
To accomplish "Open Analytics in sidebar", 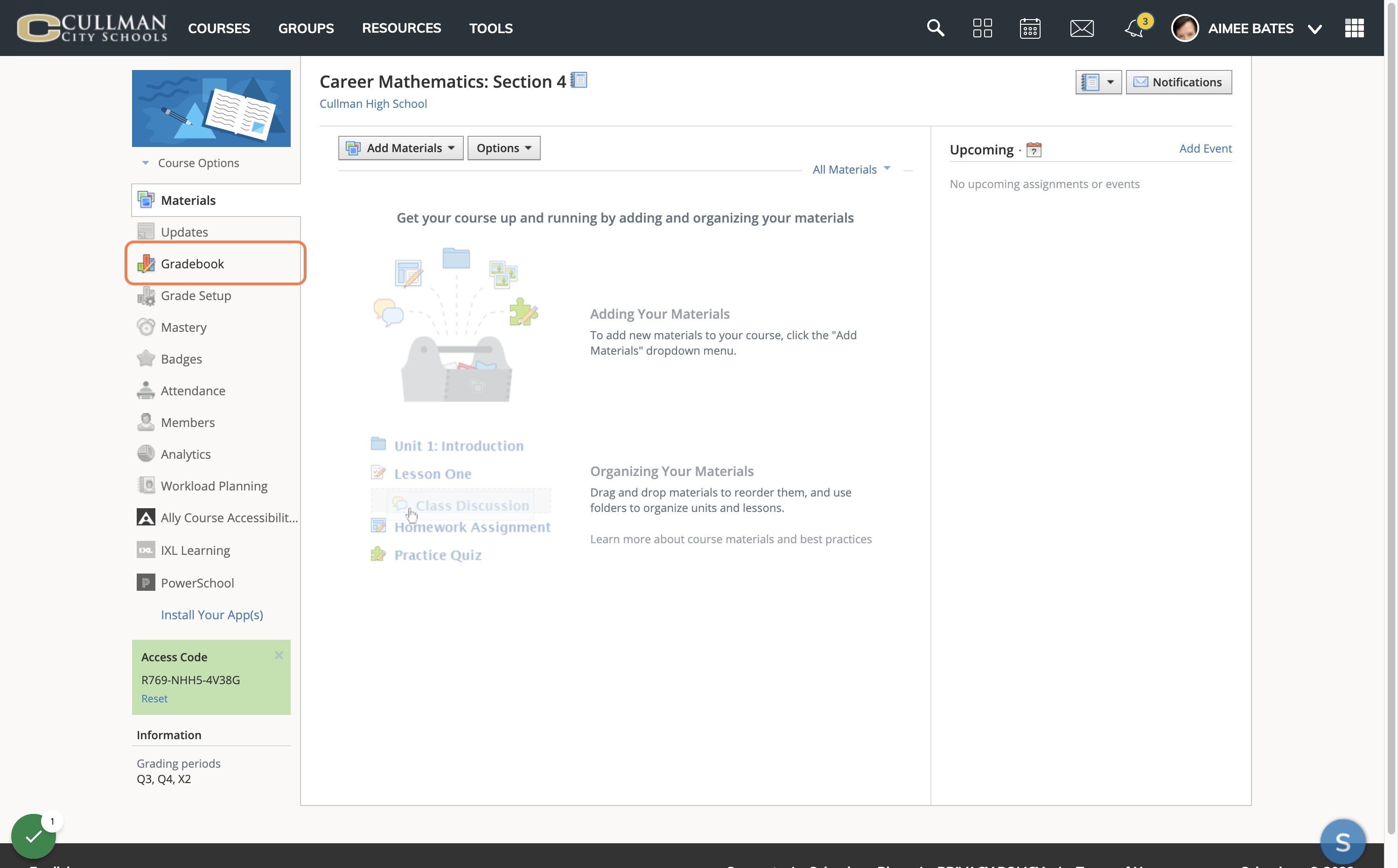I will (185, 454).
